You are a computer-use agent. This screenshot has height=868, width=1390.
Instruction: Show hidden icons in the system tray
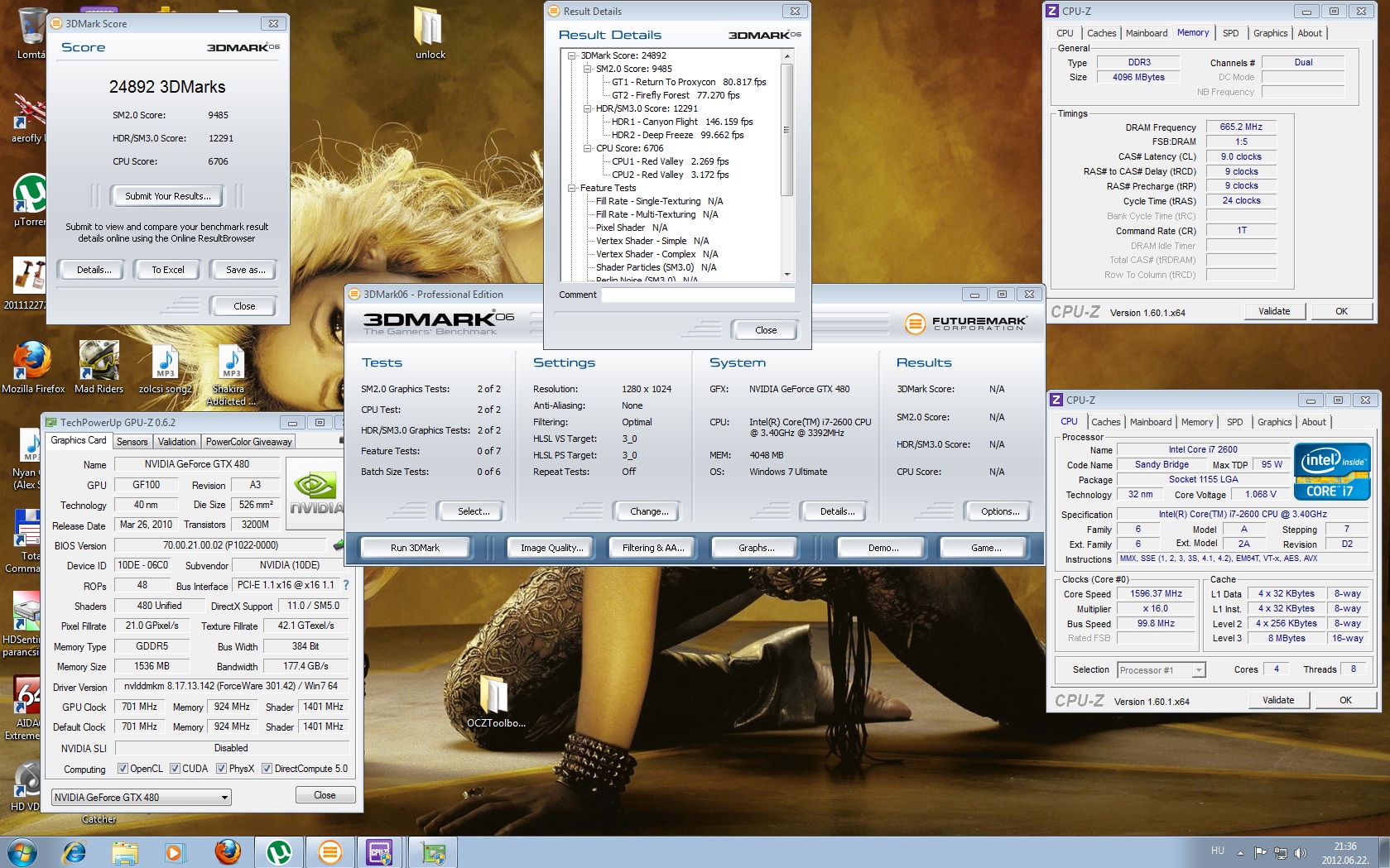(x=1240, y=852)
